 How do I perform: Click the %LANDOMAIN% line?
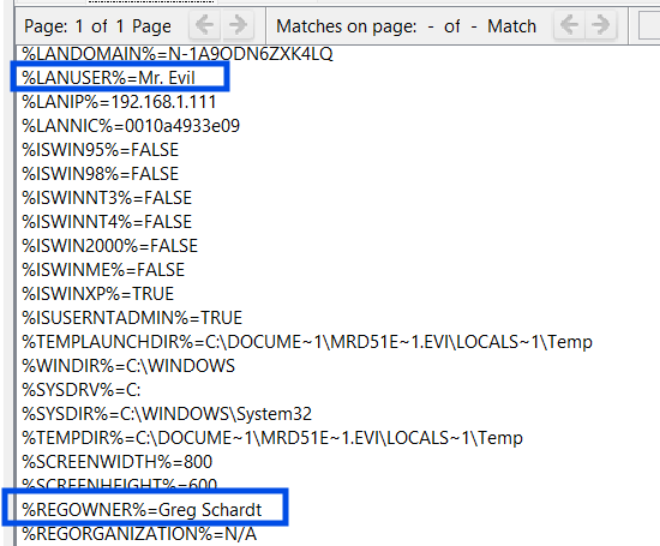[x=177, y=53]
